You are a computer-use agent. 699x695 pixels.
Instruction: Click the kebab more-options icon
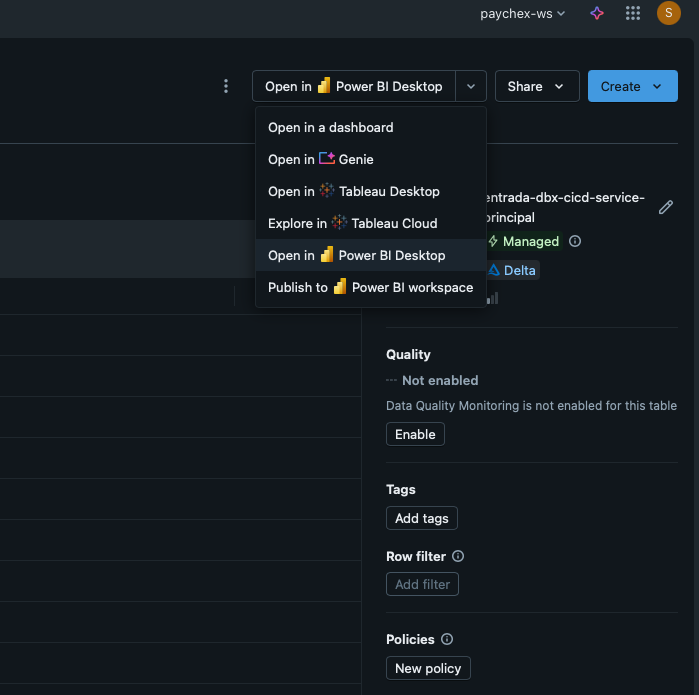[x=226, y=86]
